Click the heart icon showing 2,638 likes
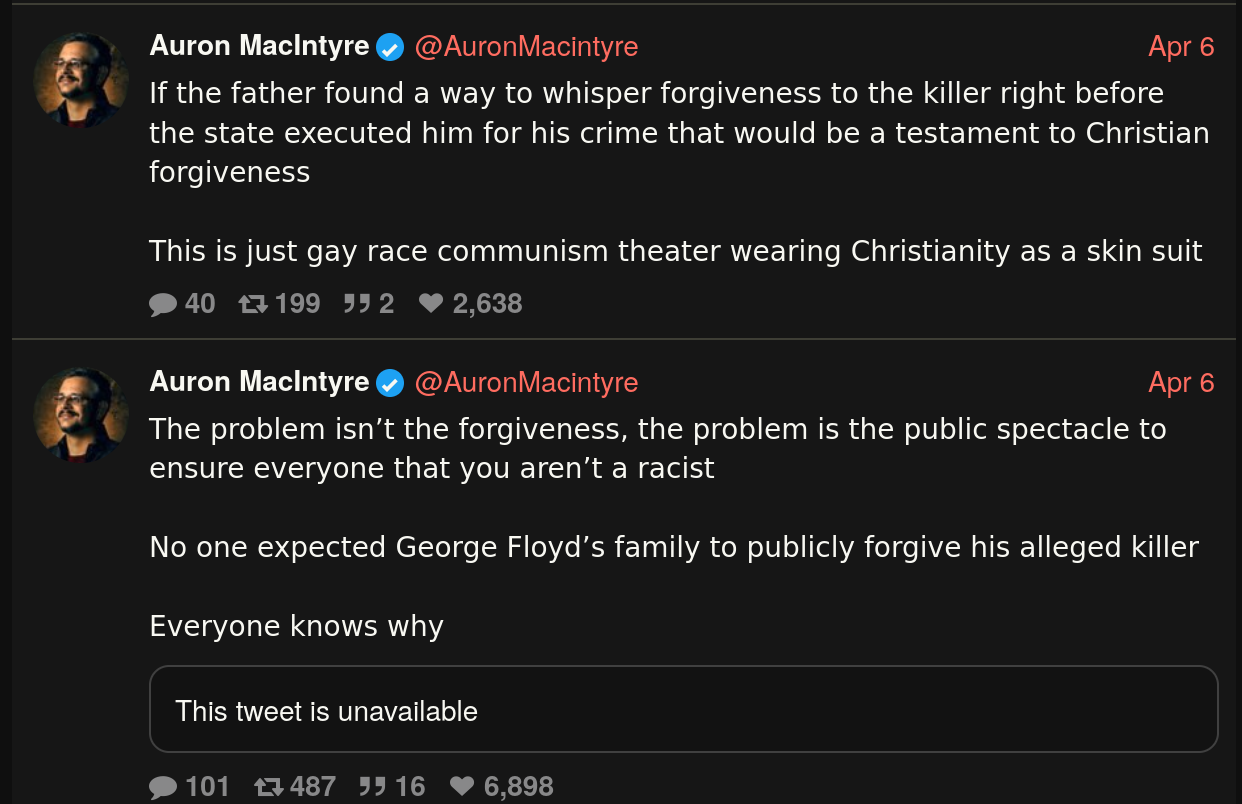The width and height of the screenshot is (1242, 804). 431,304
